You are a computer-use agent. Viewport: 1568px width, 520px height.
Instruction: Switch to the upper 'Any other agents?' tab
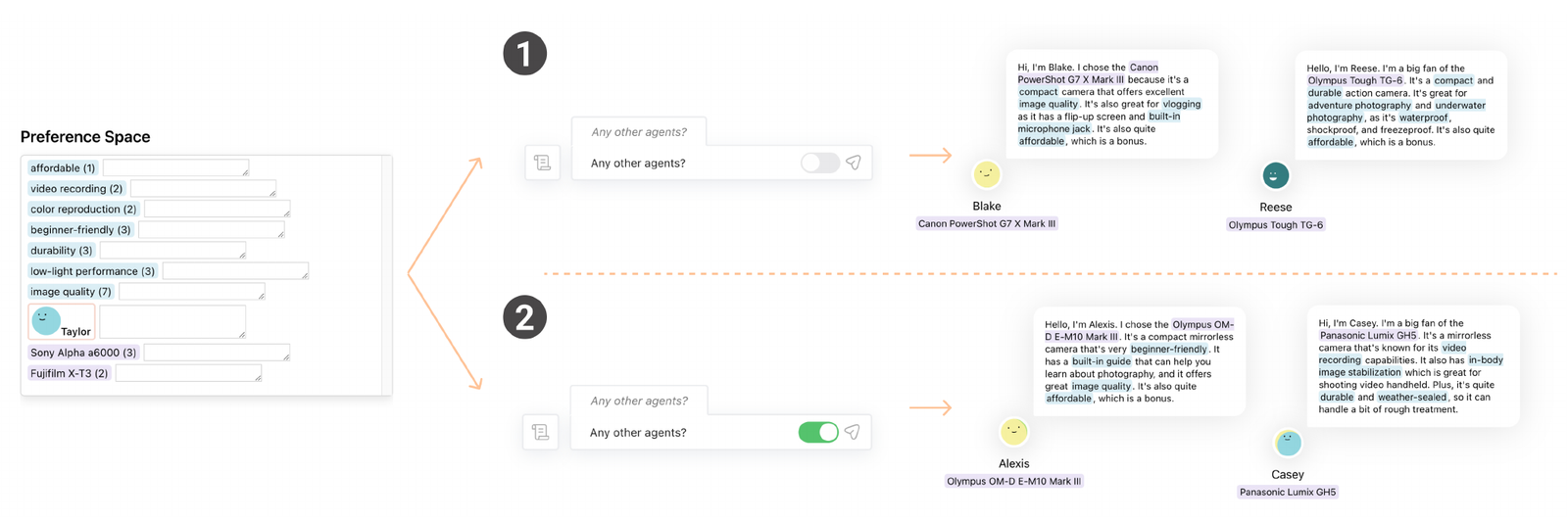click(x=639, y=131)
